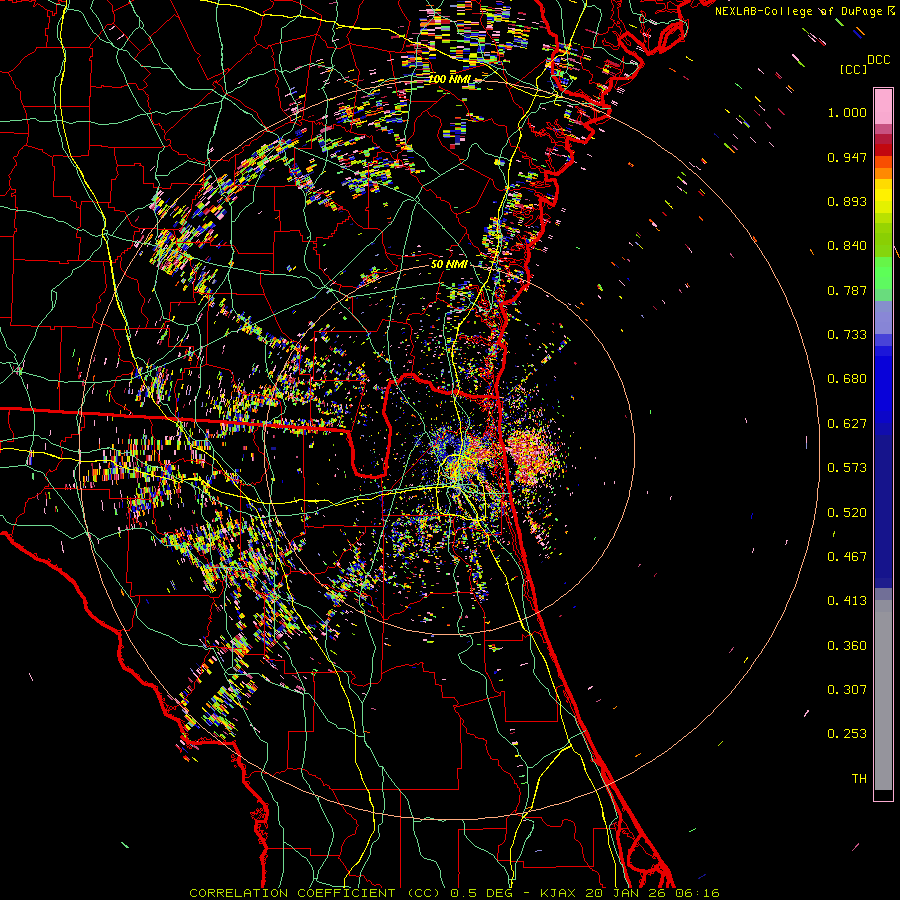Image resolution: width=900 pixels, height=900 pixels.
Task: Click the DCC label above color scale
Action: [x=879, y=60]
